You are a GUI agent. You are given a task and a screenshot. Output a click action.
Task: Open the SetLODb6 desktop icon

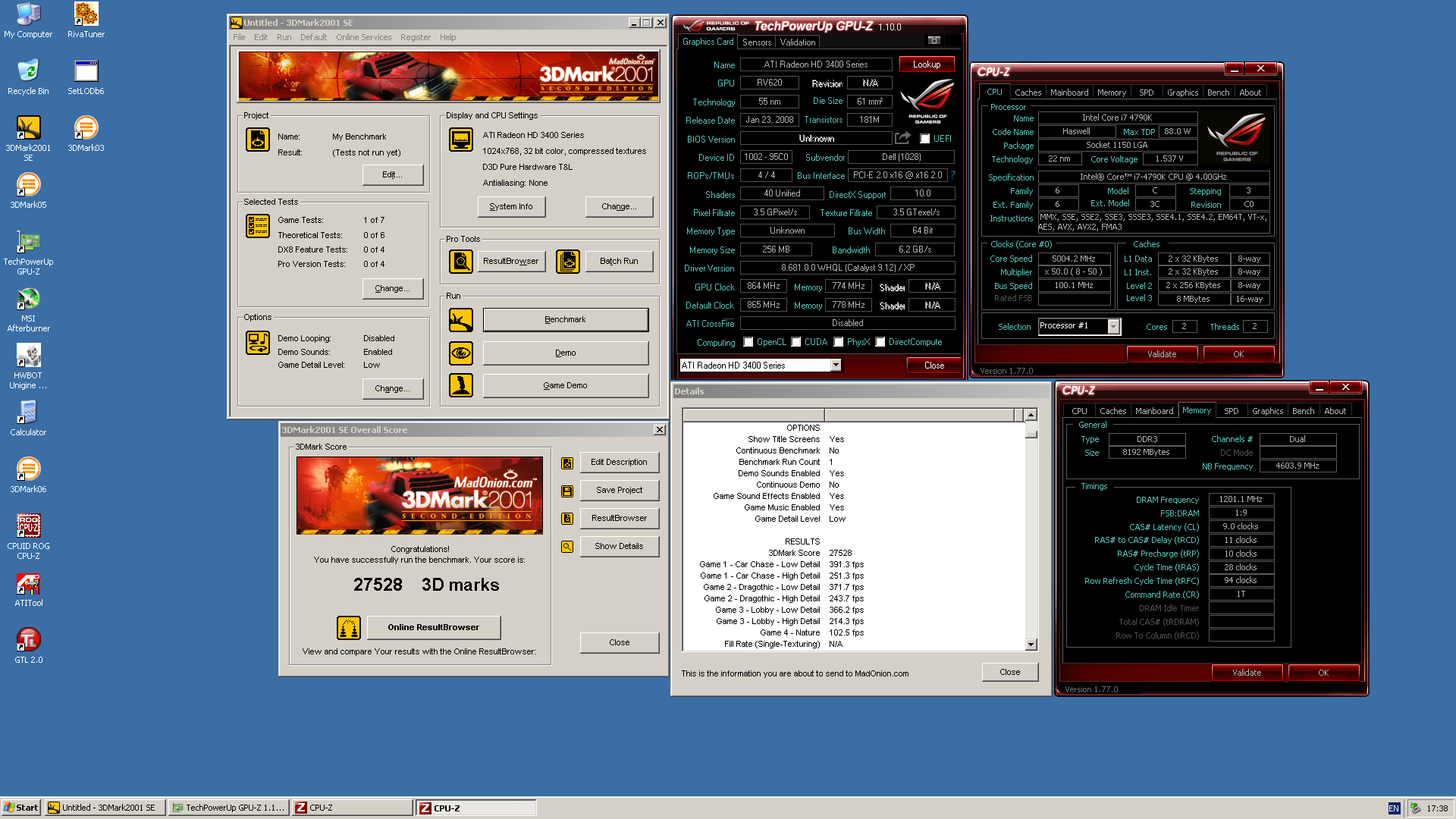(86, 77)
